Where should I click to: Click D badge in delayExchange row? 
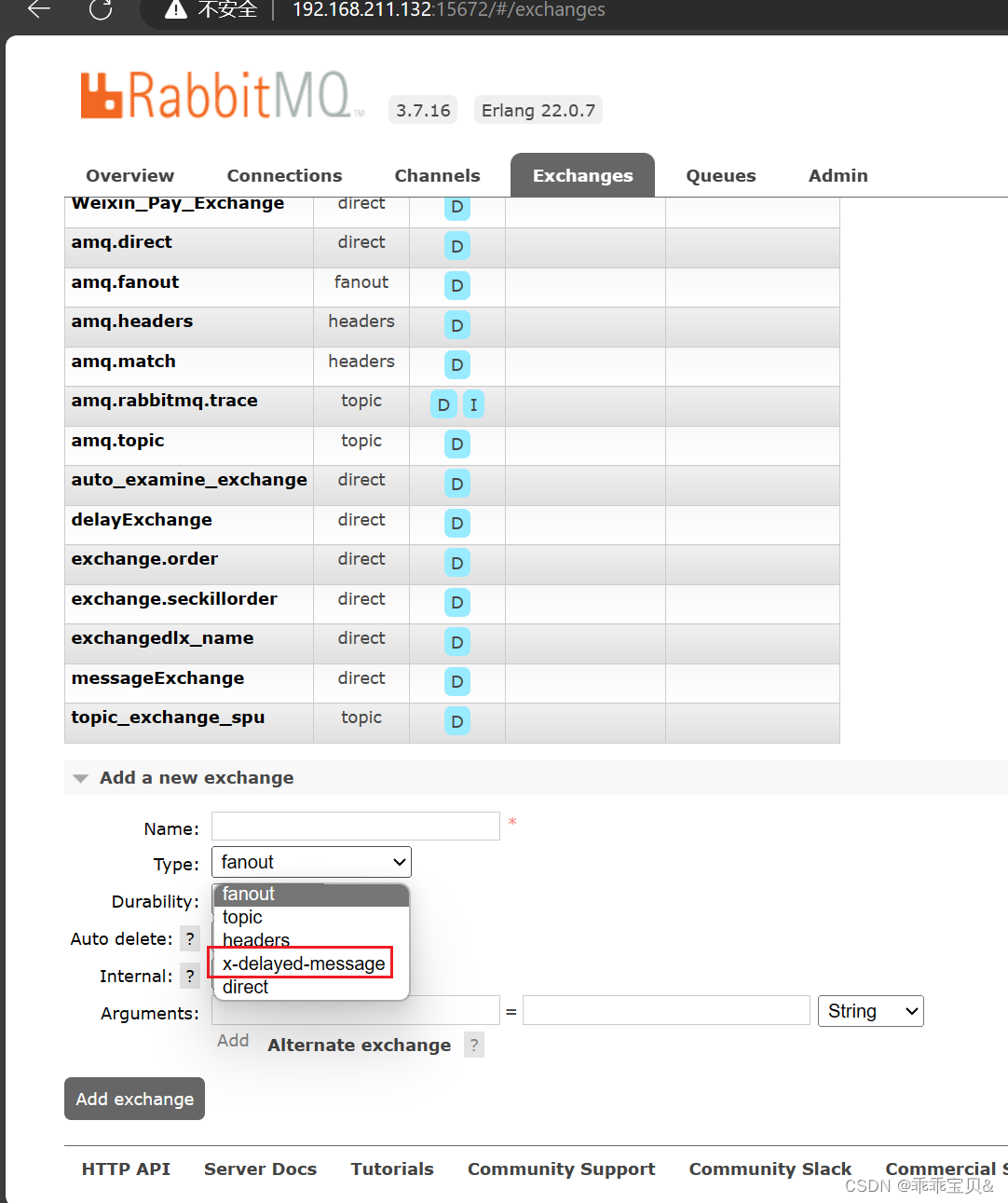pyautogui.click(x=457, y=524)
